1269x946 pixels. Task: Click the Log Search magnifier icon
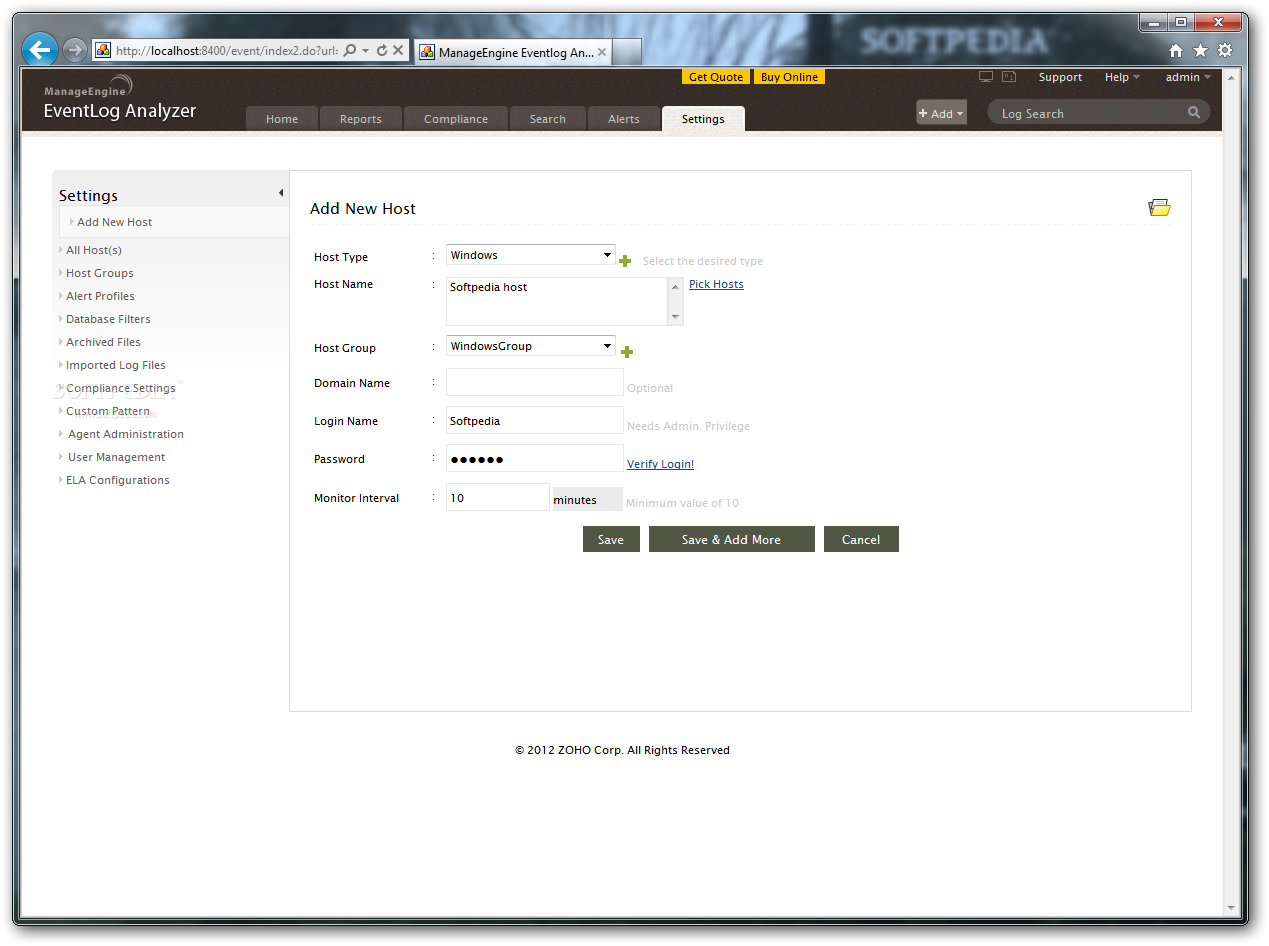tap(1194, 113)
